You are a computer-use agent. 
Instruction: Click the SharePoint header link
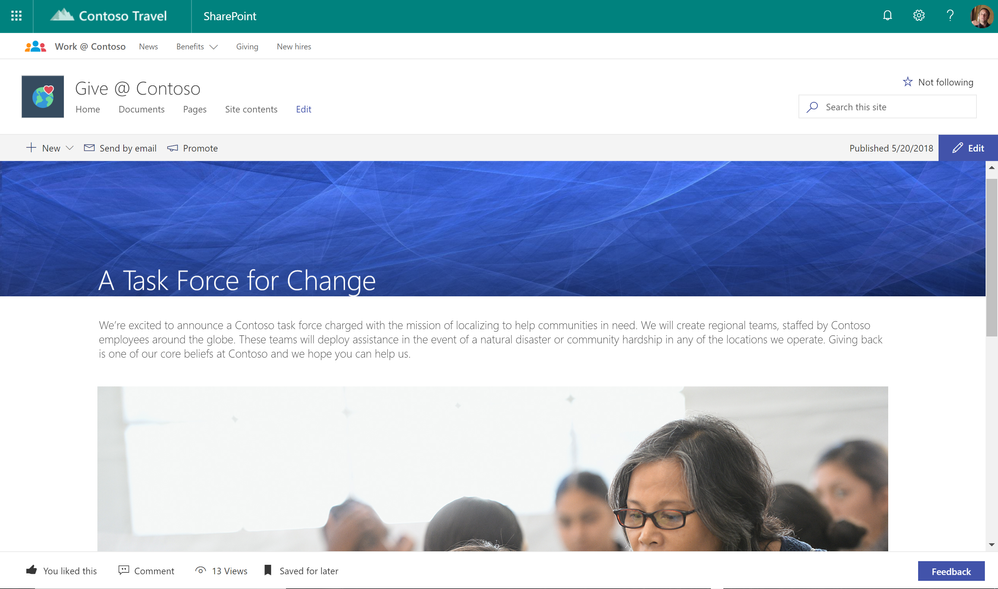click(x=230, y=16)
